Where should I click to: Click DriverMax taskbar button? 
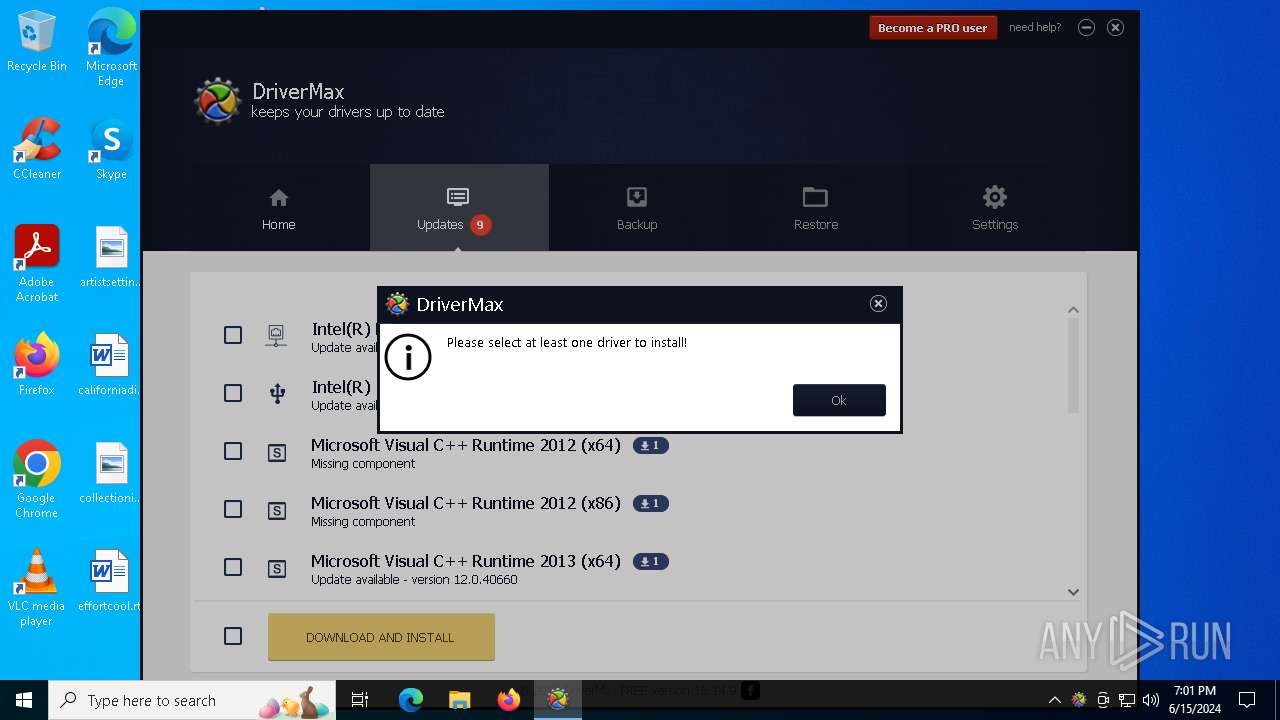pyautogui.click(x=558, y=700)
